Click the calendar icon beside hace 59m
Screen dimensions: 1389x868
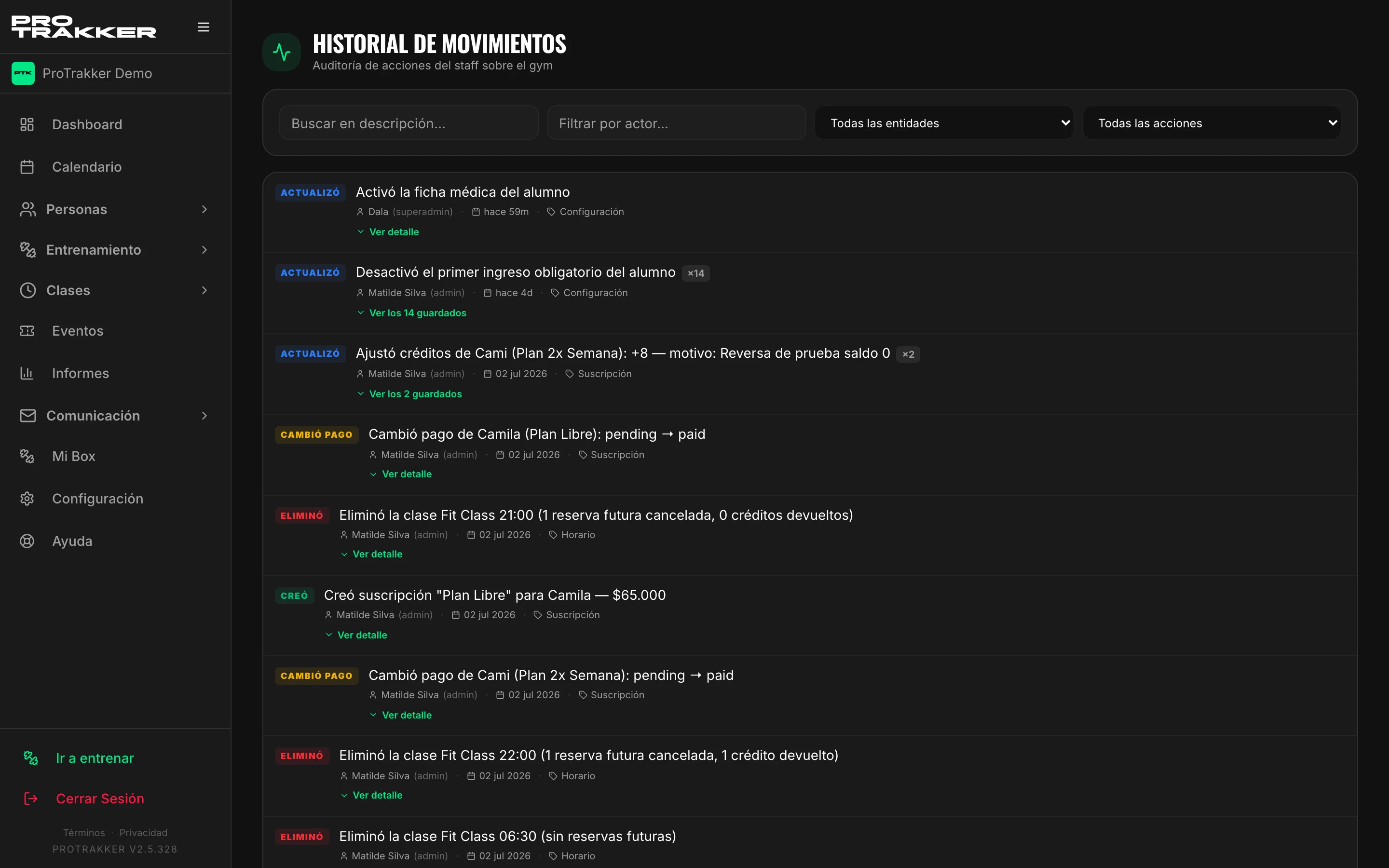[476, 212]
